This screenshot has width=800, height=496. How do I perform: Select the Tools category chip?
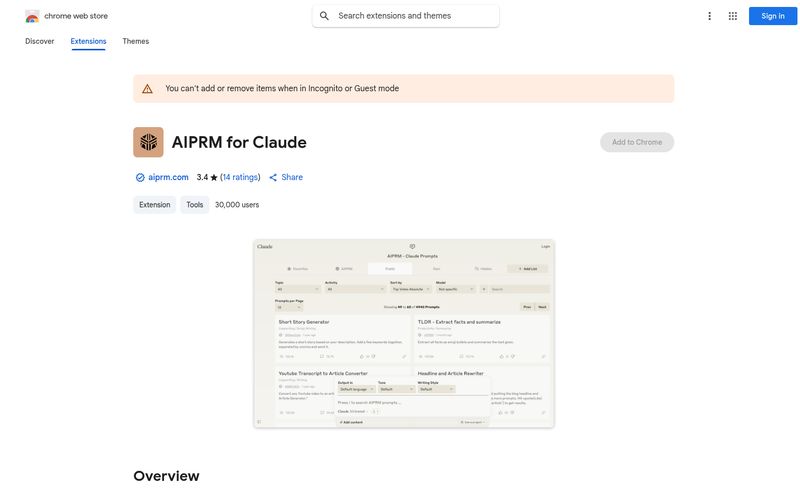pyautogui.click(x=194, y=205)
